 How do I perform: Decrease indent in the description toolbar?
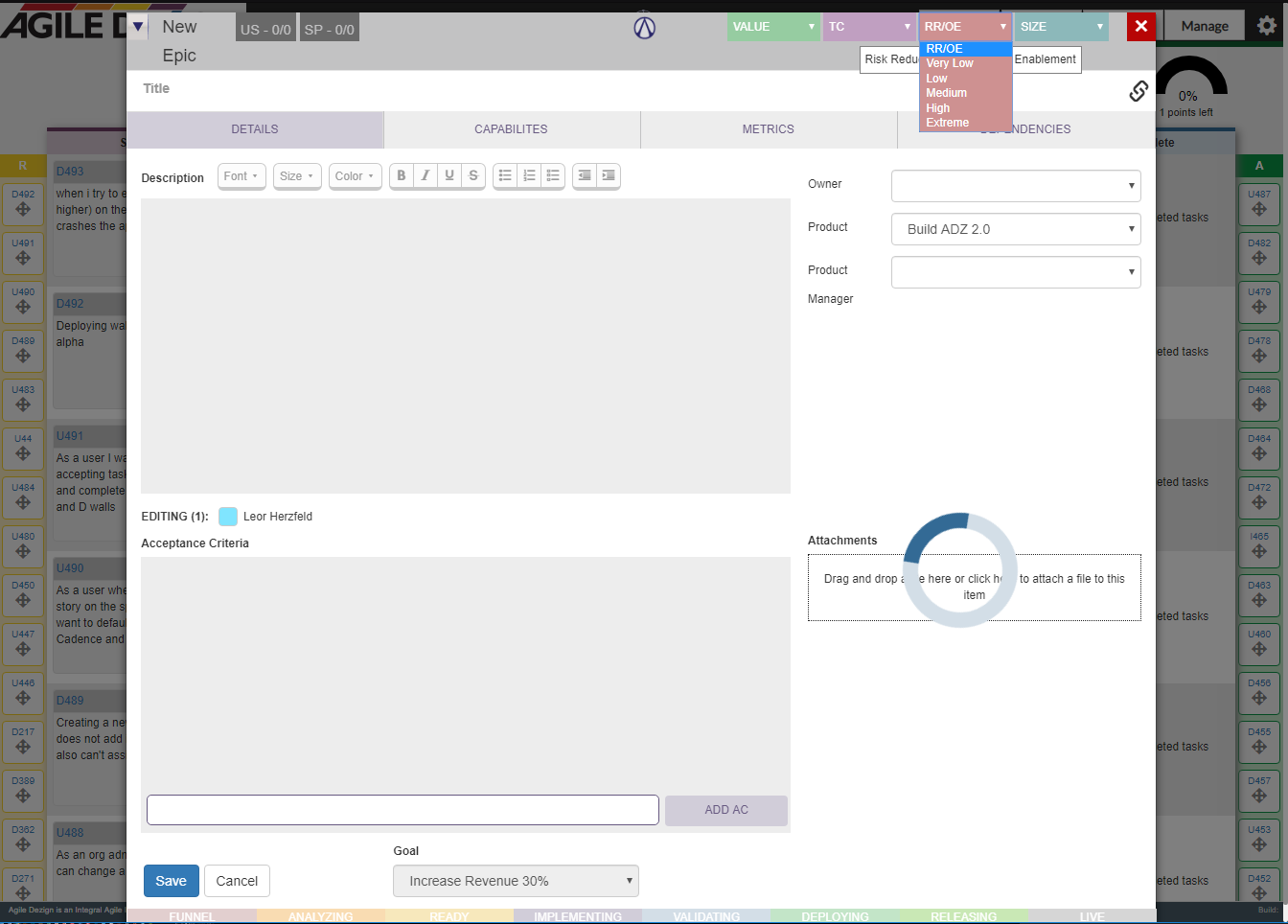click(585, 175)
